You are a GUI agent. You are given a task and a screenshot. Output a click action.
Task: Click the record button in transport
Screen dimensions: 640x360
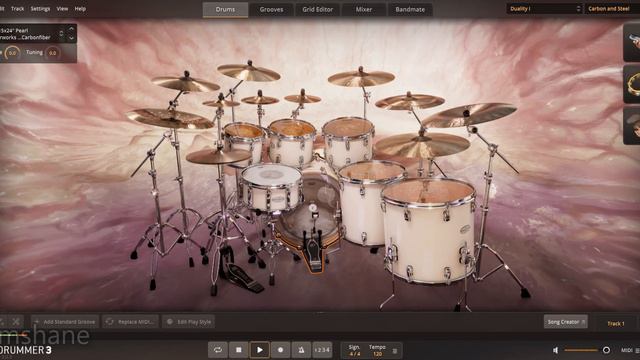(x=280, y=350)
